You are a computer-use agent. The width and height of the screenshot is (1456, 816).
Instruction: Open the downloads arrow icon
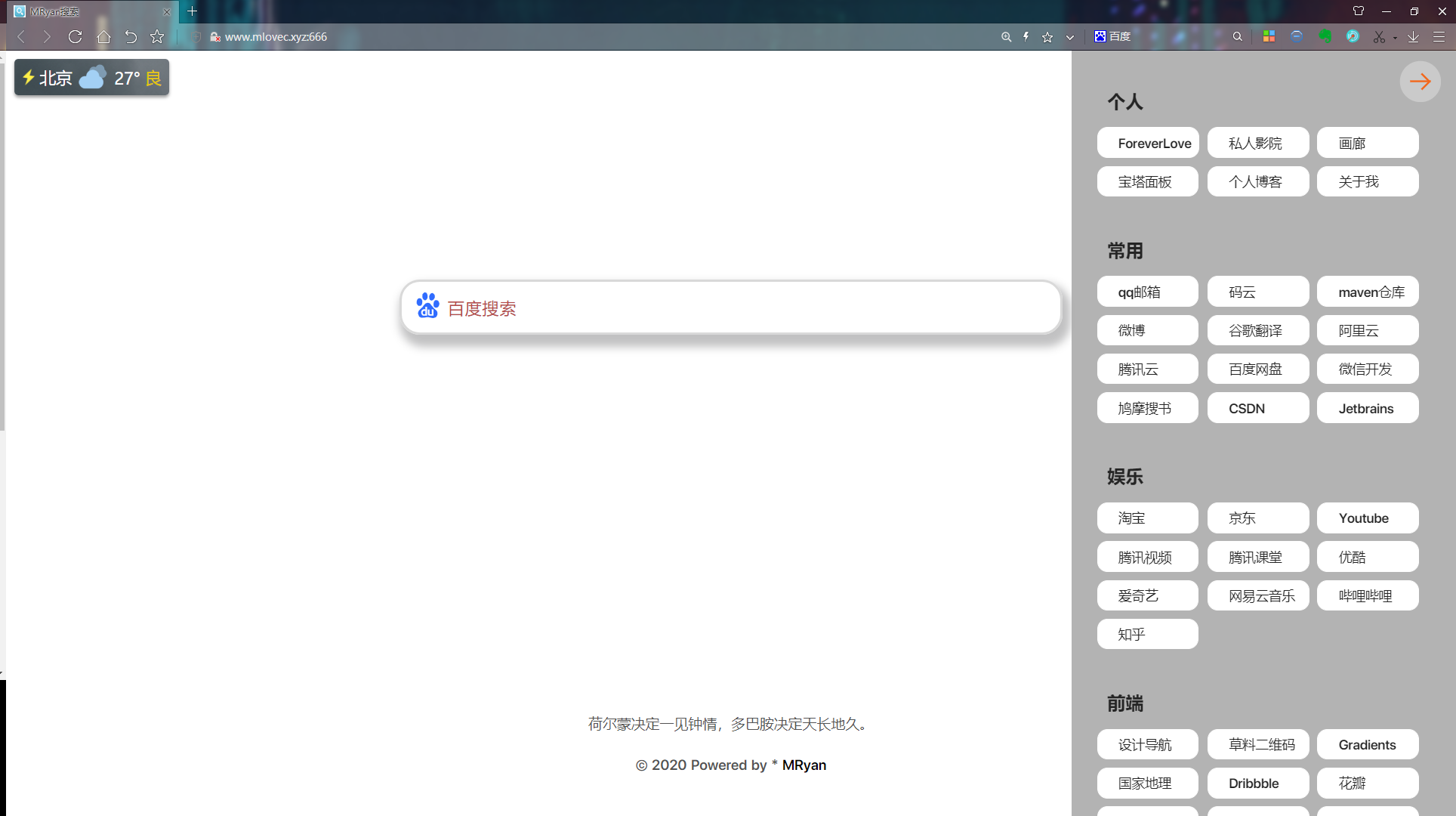click(x=1413, y=36)
